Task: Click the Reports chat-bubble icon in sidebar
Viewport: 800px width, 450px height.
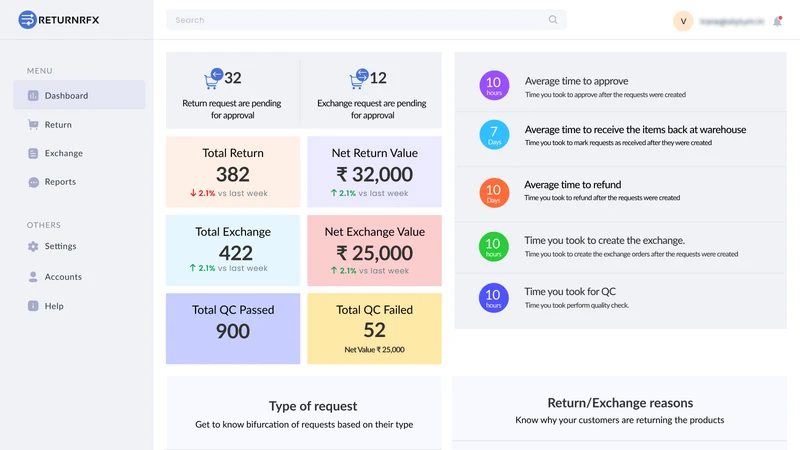Action: click(33, 182)
